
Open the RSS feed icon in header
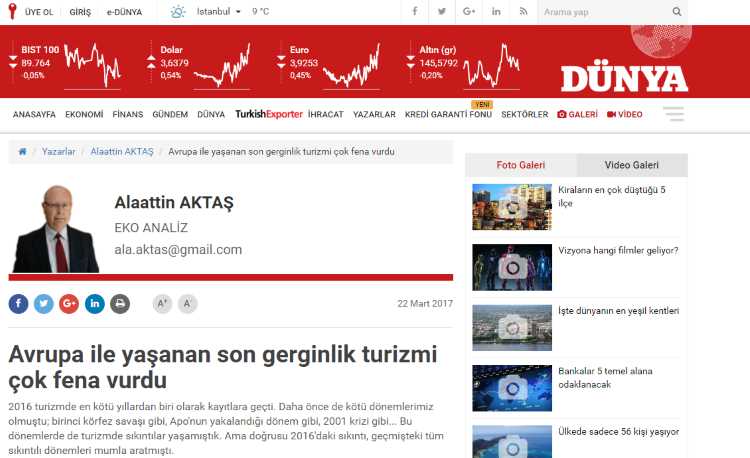[x=523, y=12]
